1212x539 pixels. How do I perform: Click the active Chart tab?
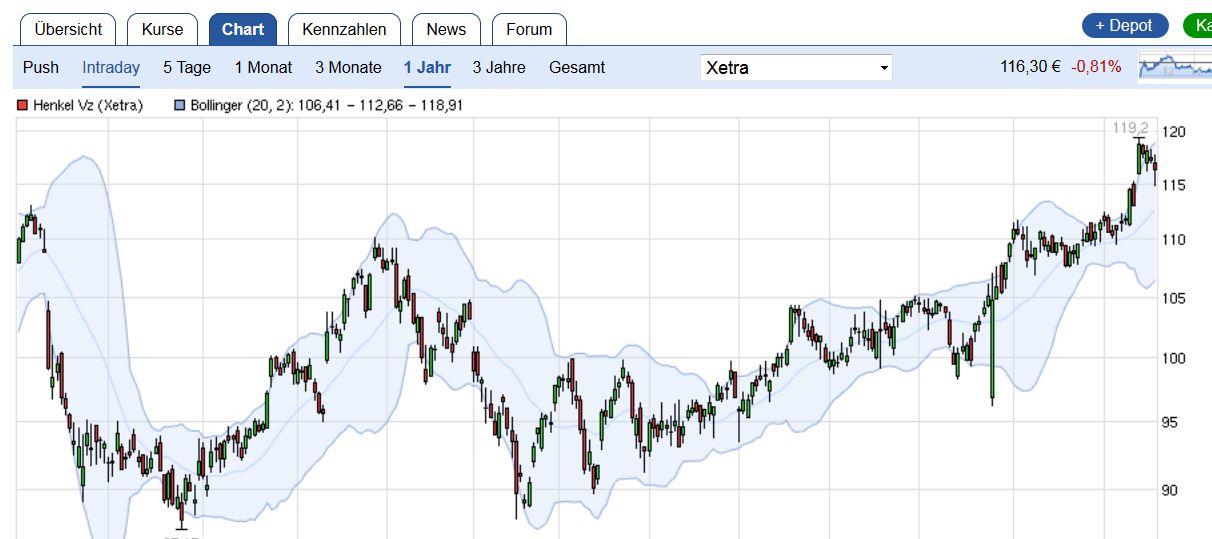coord(243,29)
